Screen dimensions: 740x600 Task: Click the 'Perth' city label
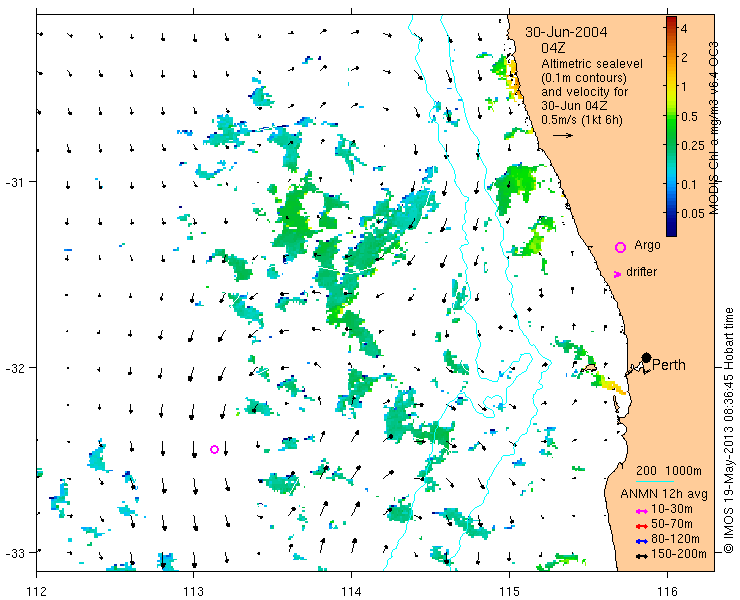(668, 365)
